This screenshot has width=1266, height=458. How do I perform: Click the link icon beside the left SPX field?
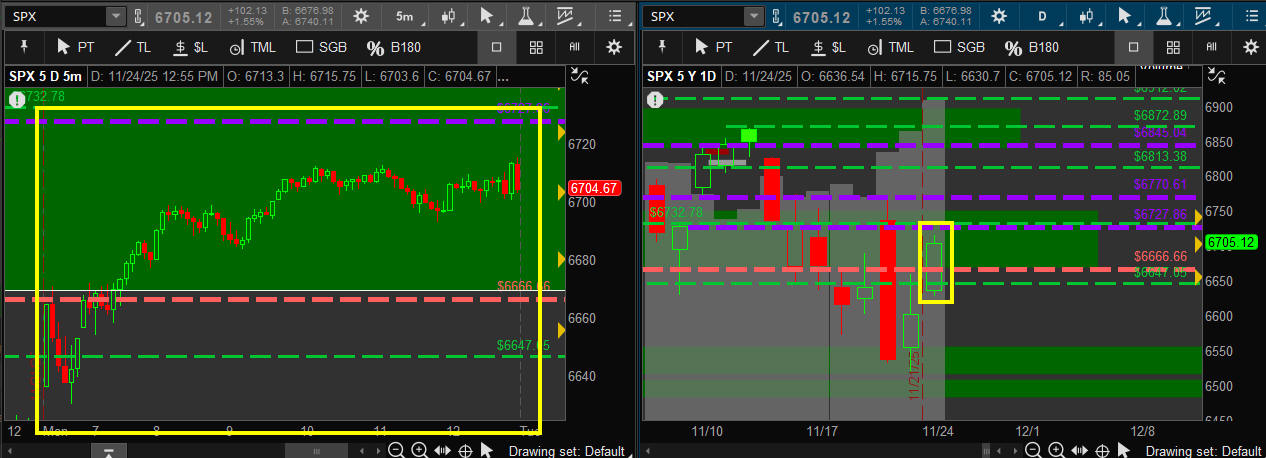pos(141,16)
